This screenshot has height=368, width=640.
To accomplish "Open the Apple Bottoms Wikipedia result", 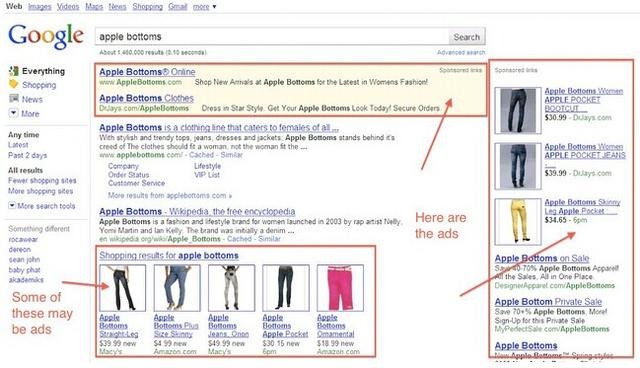I will (x=197, y=211).
